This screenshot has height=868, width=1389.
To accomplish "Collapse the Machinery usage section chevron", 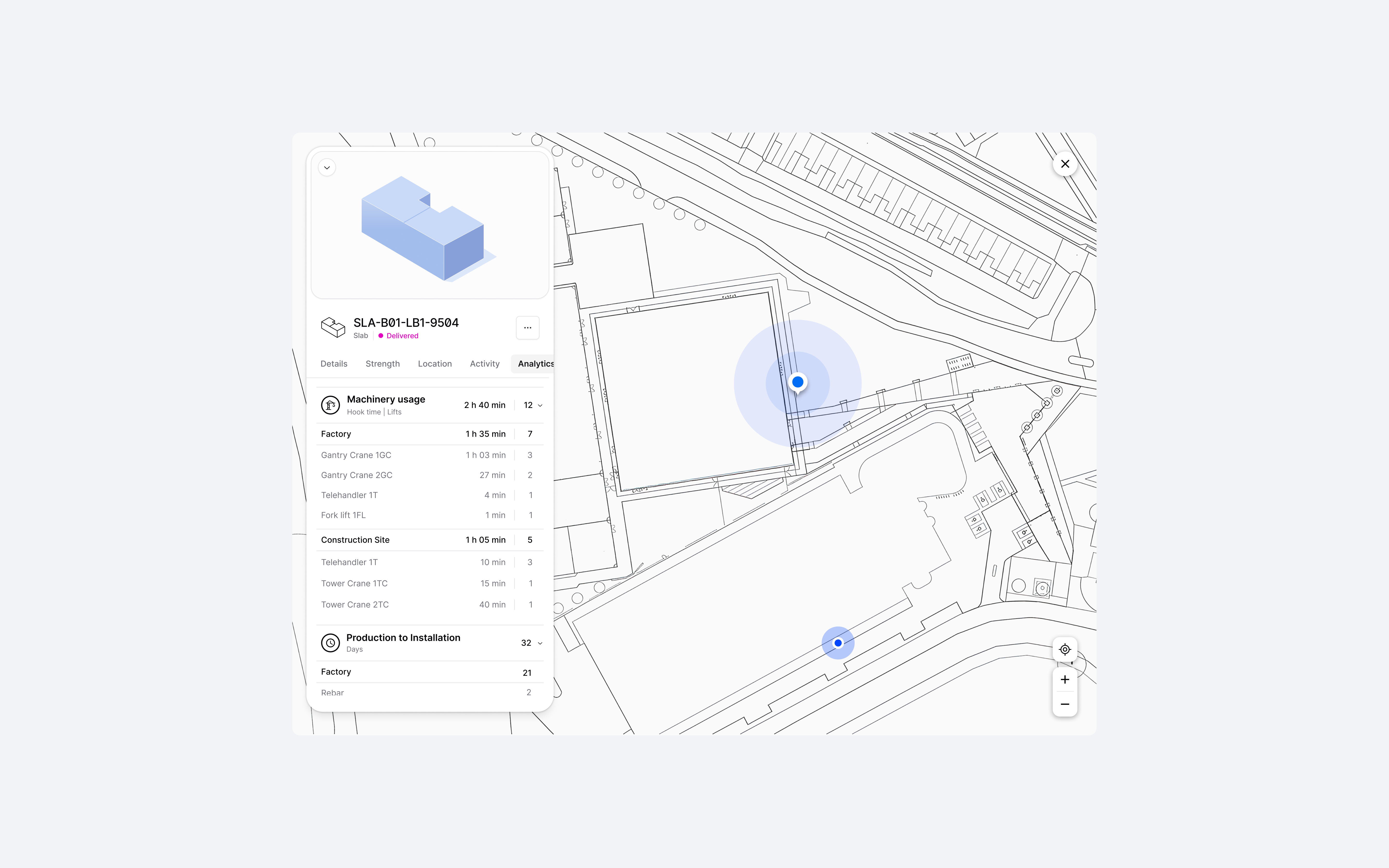I will [540, 406].
